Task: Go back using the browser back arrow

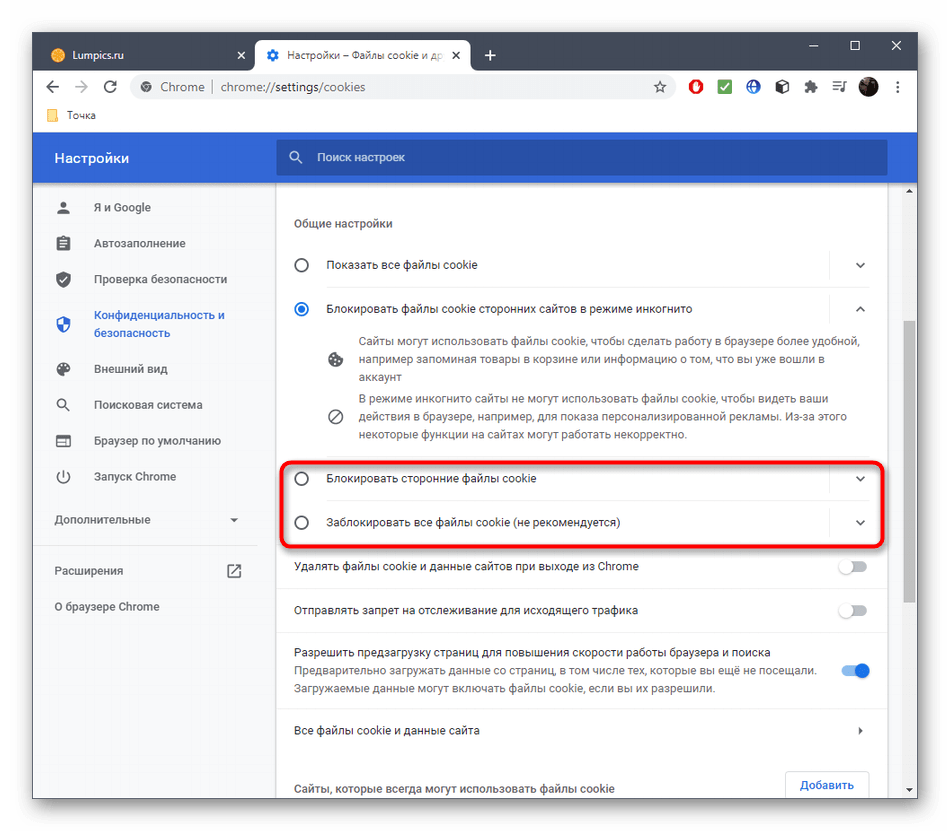Action: pyautogui.click(x=53, y=87)
